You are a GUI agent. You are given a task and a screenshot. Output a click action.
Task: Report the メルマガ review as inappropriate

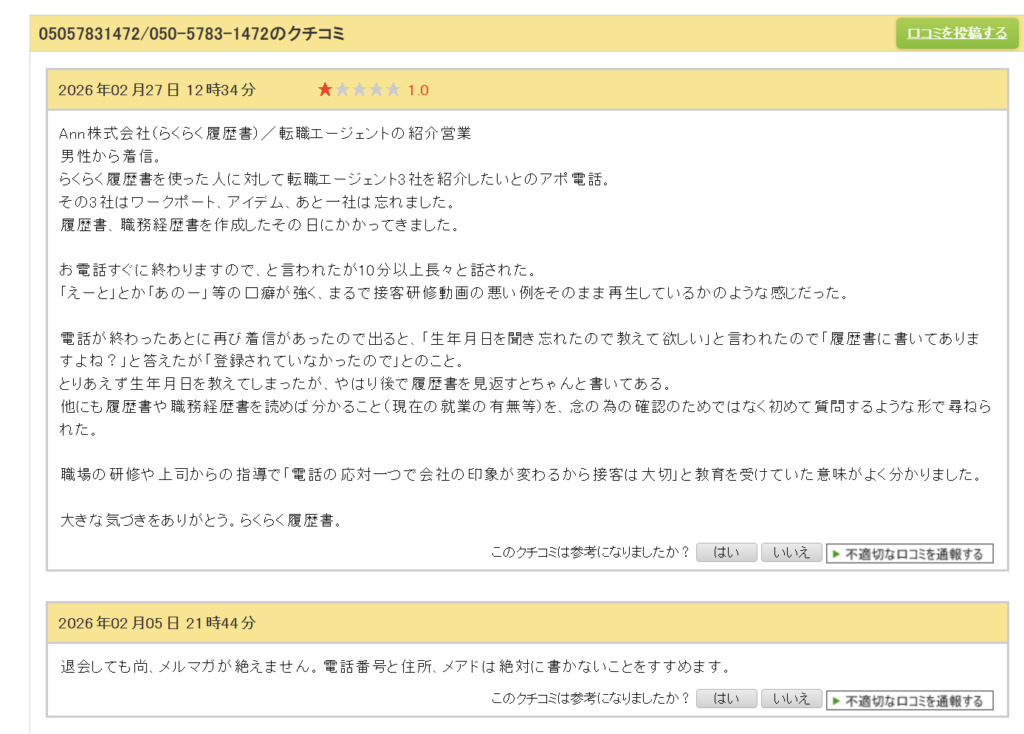tap(909, 700)
